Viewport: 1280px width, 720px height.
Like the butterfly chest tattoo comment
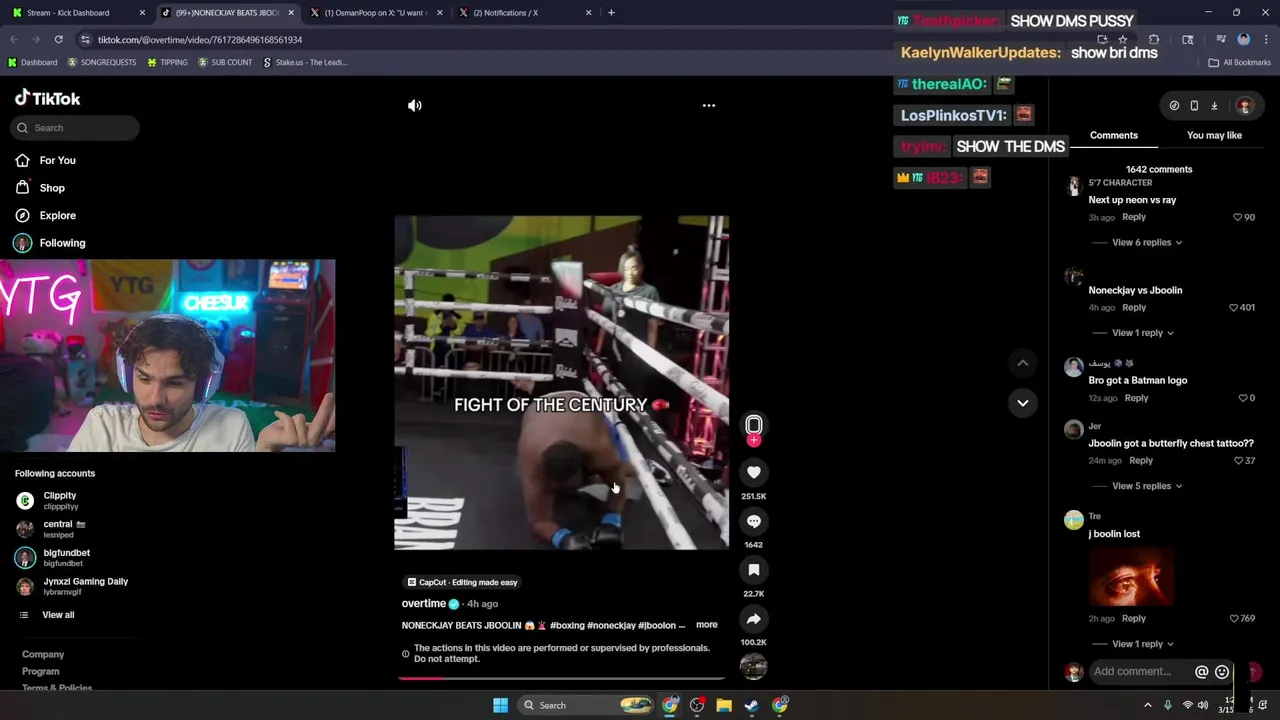coord(1238,461)
